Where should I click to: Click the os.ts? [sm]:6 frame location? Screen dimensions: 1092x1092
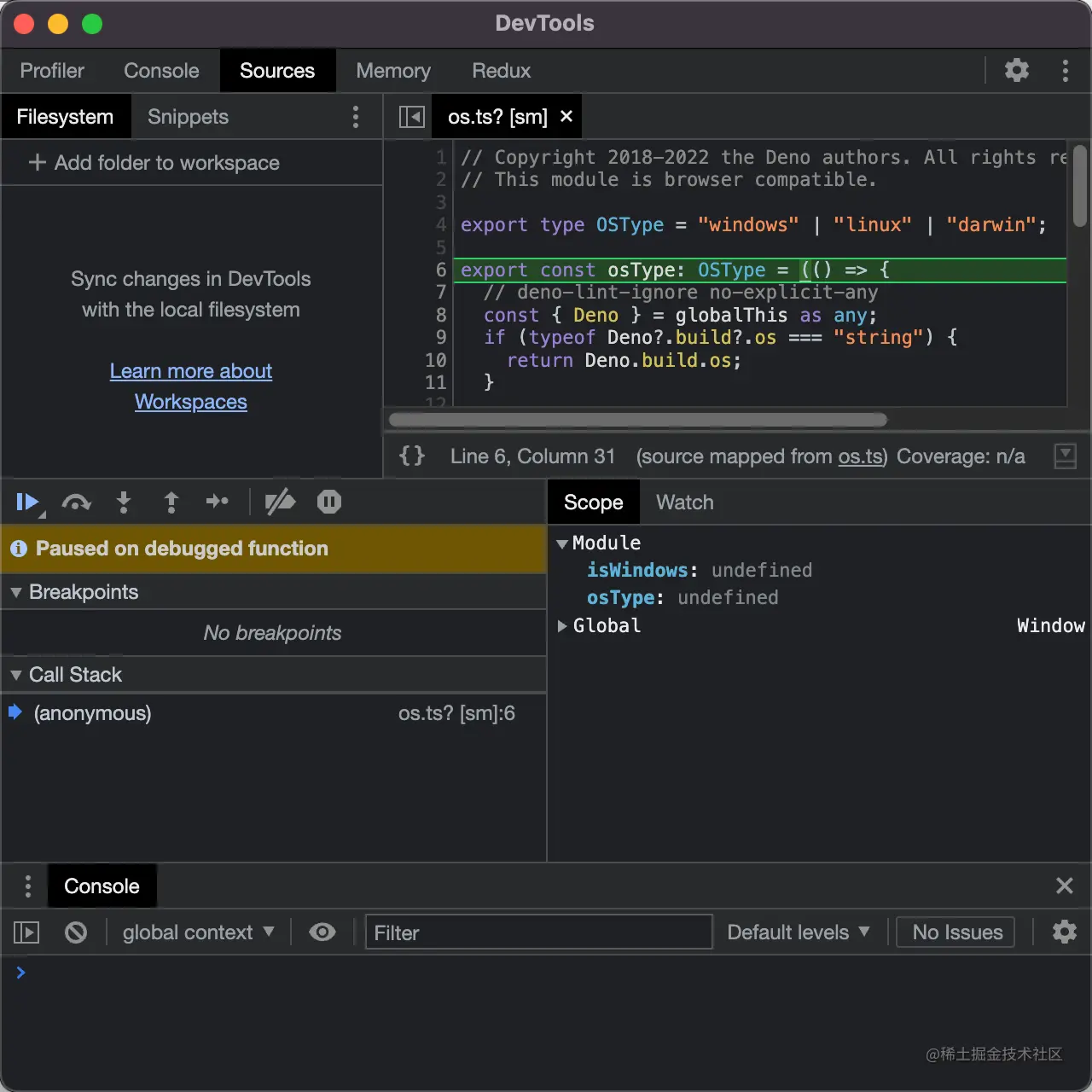[x=456, y=713]
